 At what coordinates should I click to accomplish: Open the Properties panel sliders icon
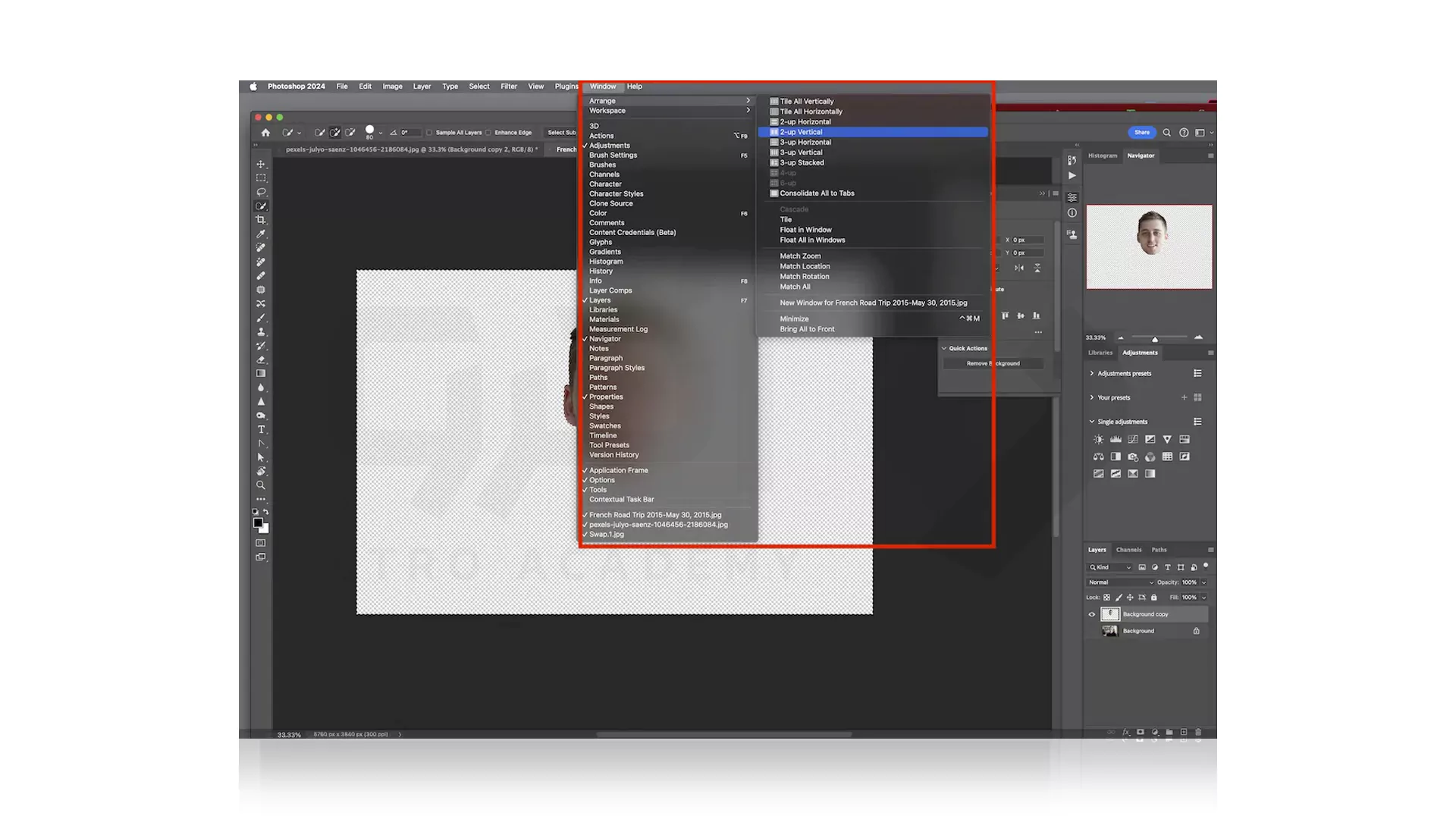point(1072,197)
